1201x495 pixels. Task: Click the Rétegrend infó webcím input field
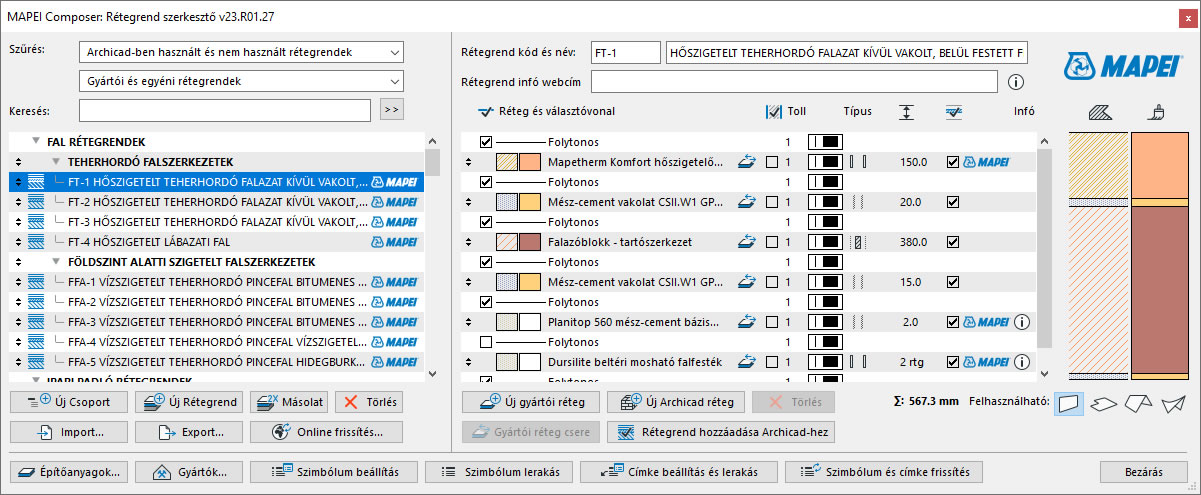point(795,81)
